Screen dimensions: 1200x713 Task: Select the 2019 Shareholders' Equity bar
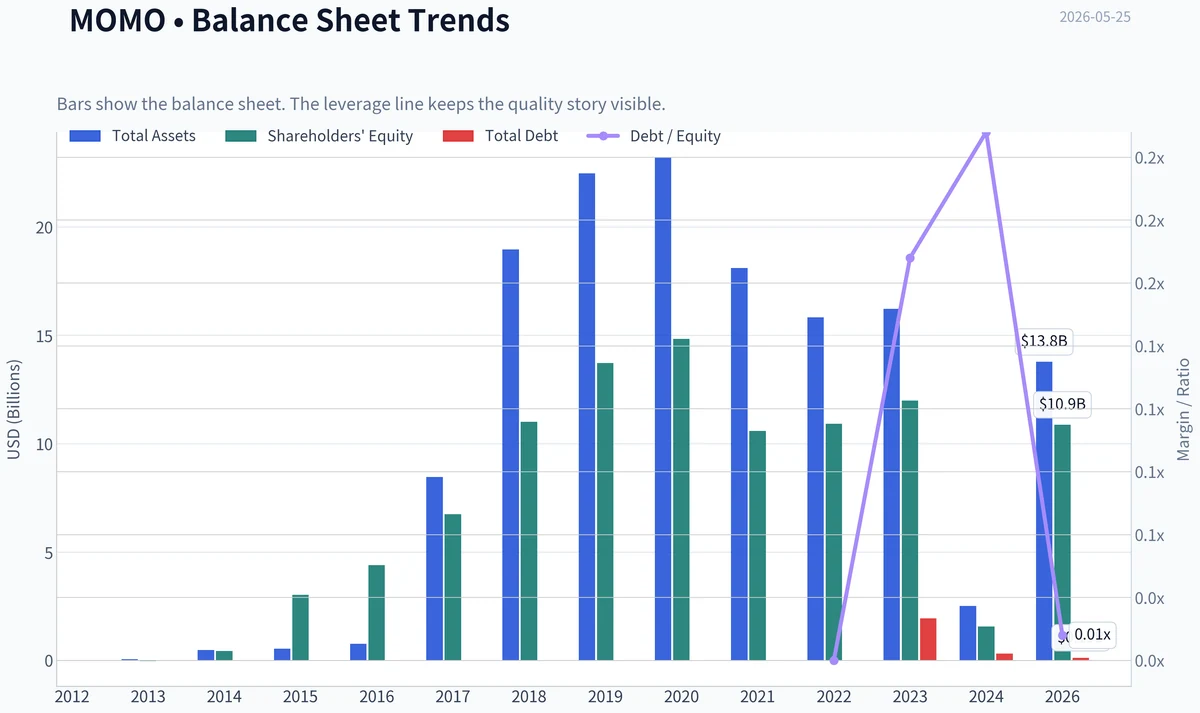coord(605,512)
